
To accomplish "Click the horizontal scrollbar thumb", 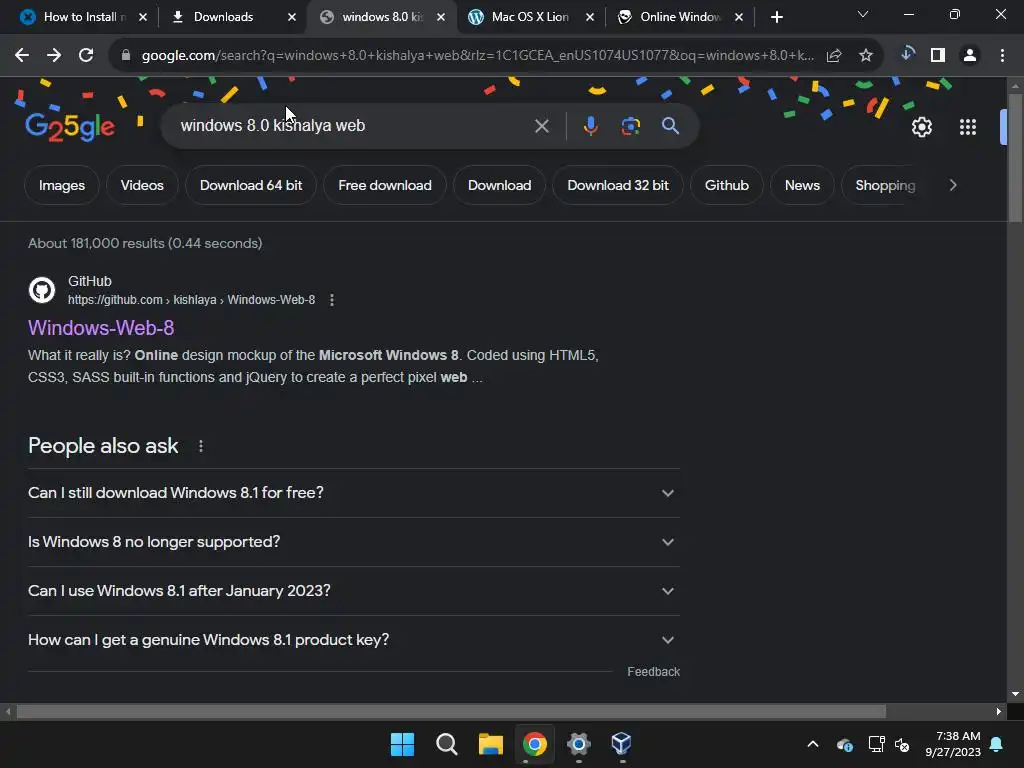I will (x=451, y=711).
